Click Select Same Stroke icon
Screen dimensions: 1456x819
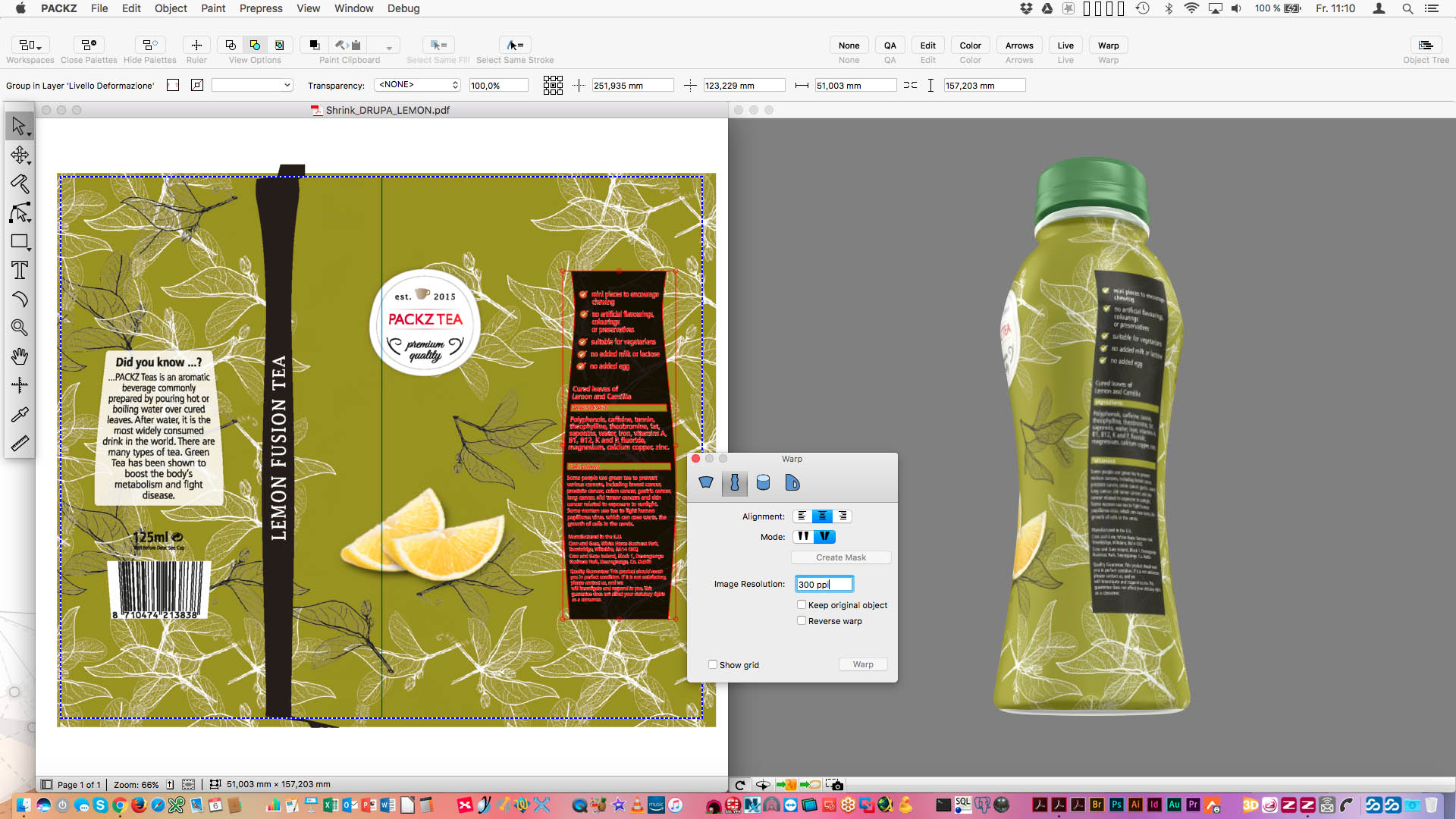point(515,45)
